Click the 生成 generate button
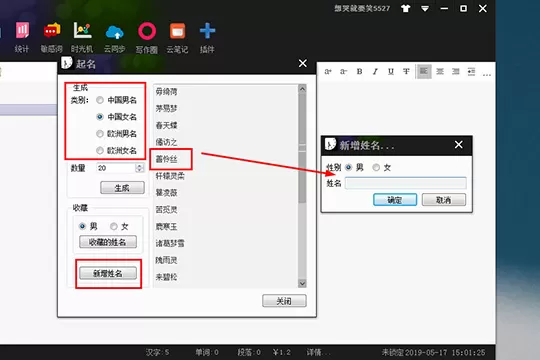This screenshot has height=360, width=540. [122, 188]
